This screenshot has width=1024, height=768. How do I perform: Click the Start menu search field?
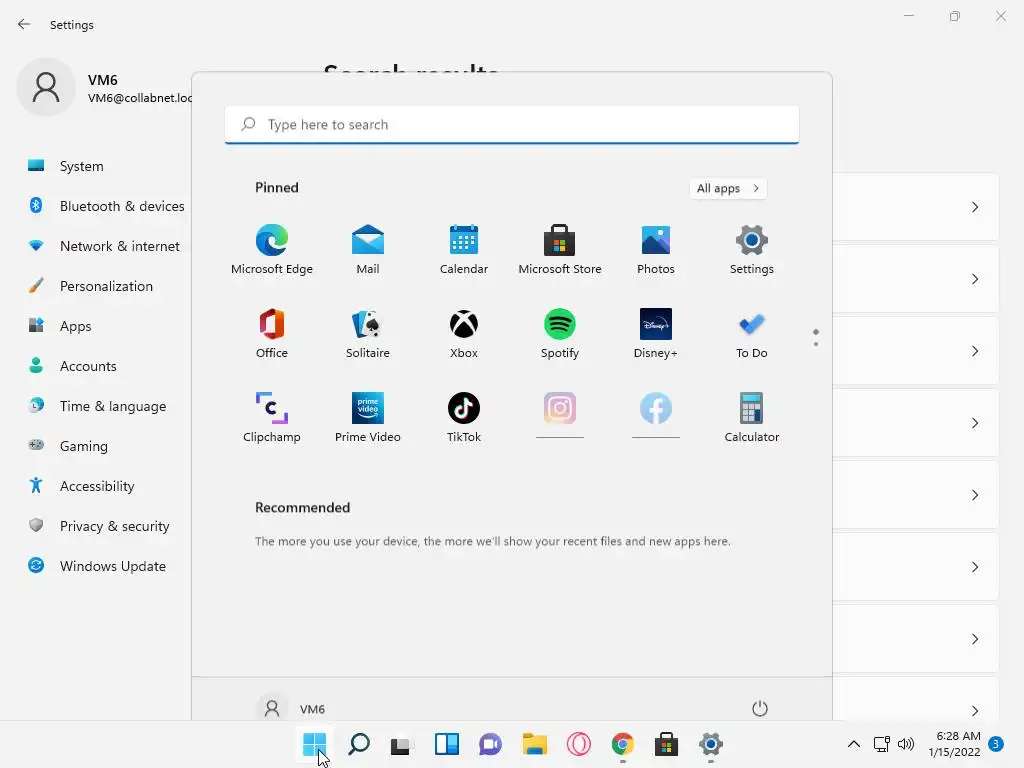512,125
